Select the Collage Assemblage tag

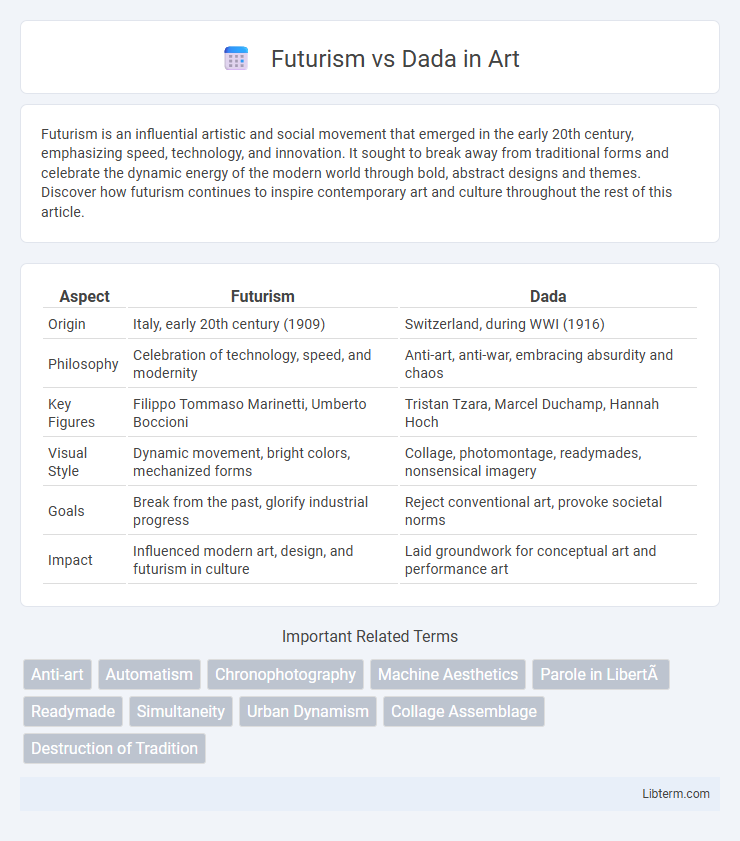tap(464, 711)
